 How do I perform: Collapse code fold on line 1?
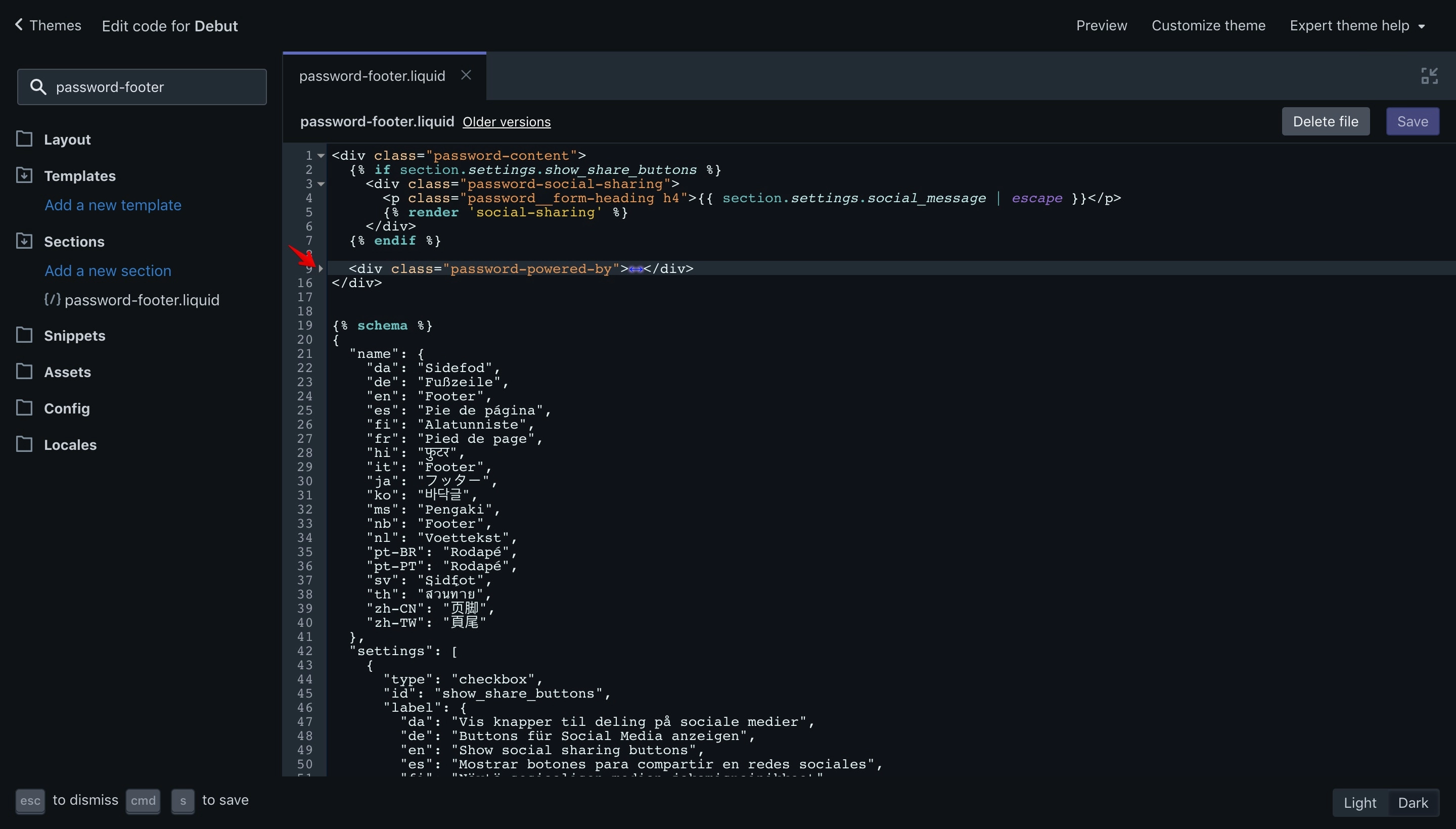tap(321, 156)
